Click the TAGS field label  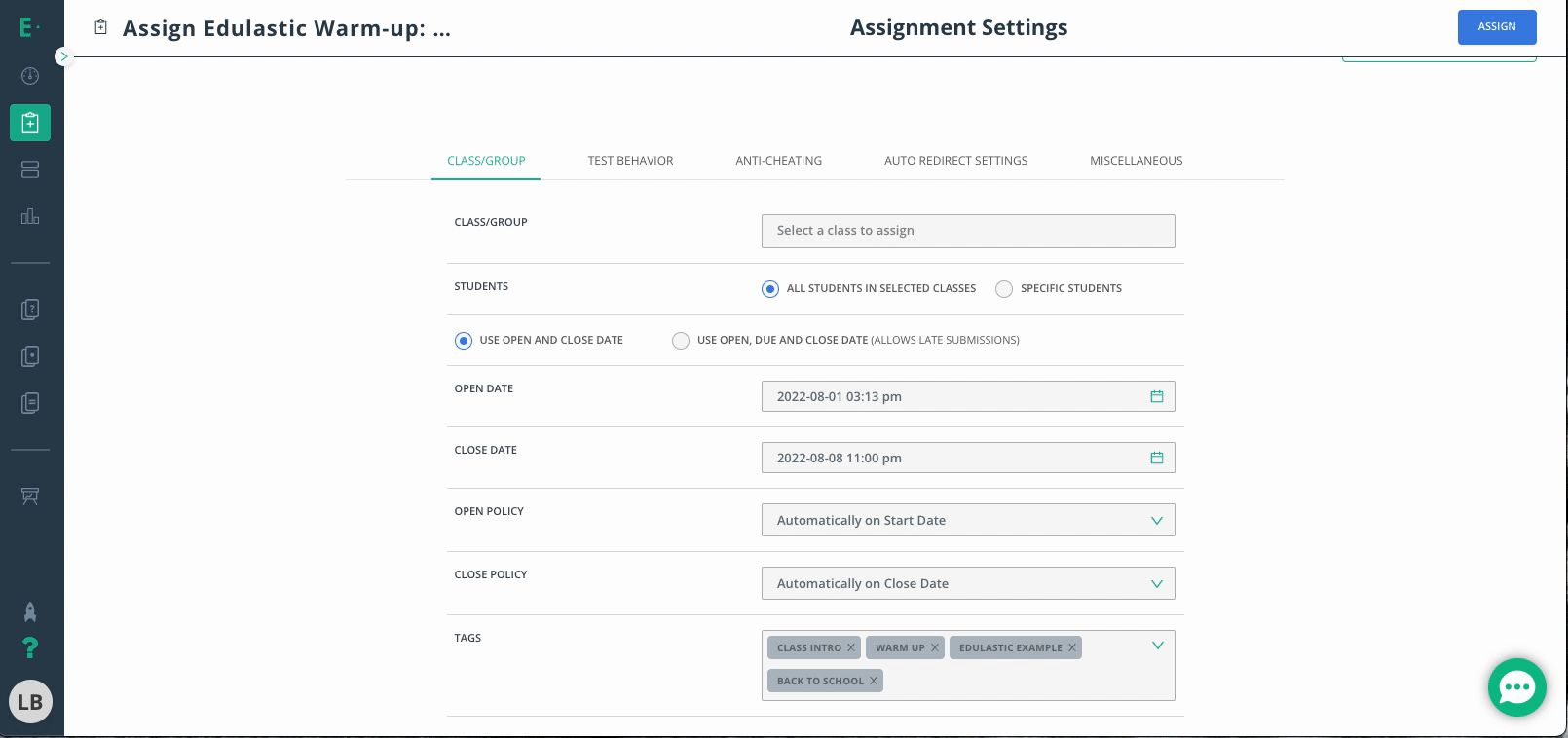(467, 638)
